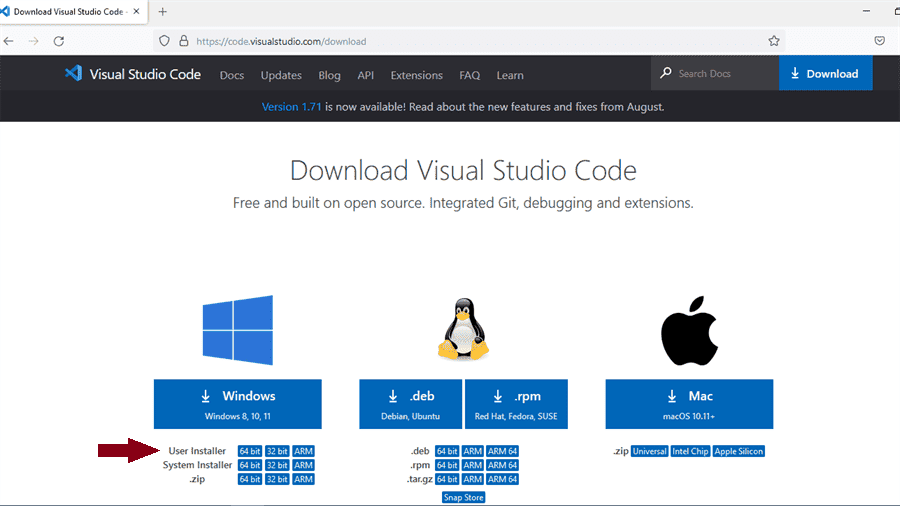Download the .tar.gz ARM archive

click(x=472, y=479)
